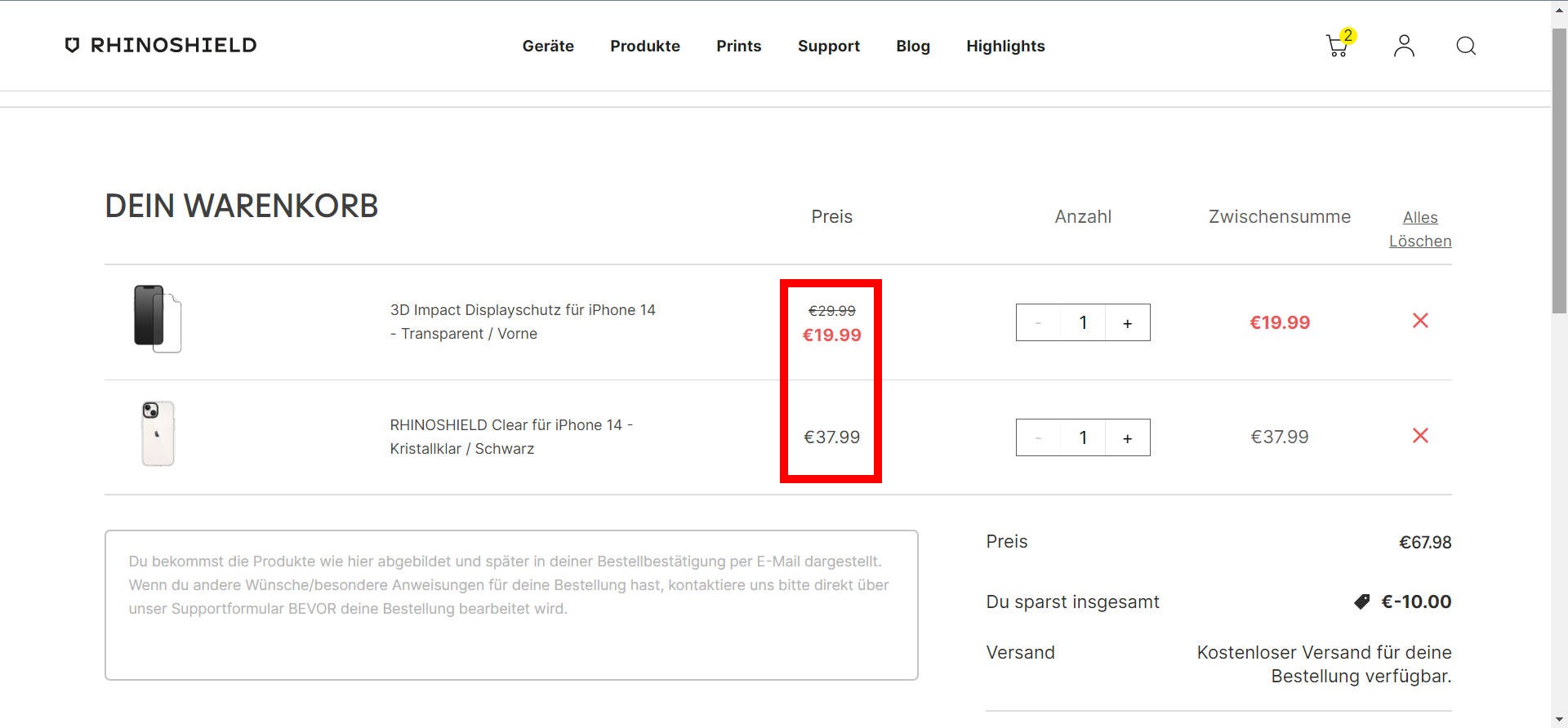Viewport: 1568px width, 728px height.
Task: Click quantity field for 3D Impact Displayschutz
Action: [1083, 322]
